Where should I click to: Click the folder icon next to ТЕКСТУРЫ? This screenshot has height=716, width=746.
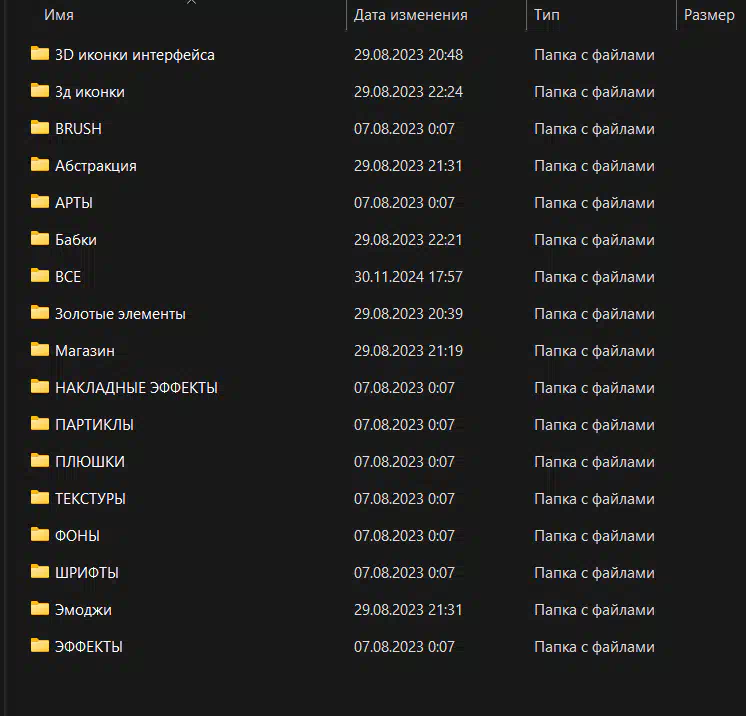point(40,498)
